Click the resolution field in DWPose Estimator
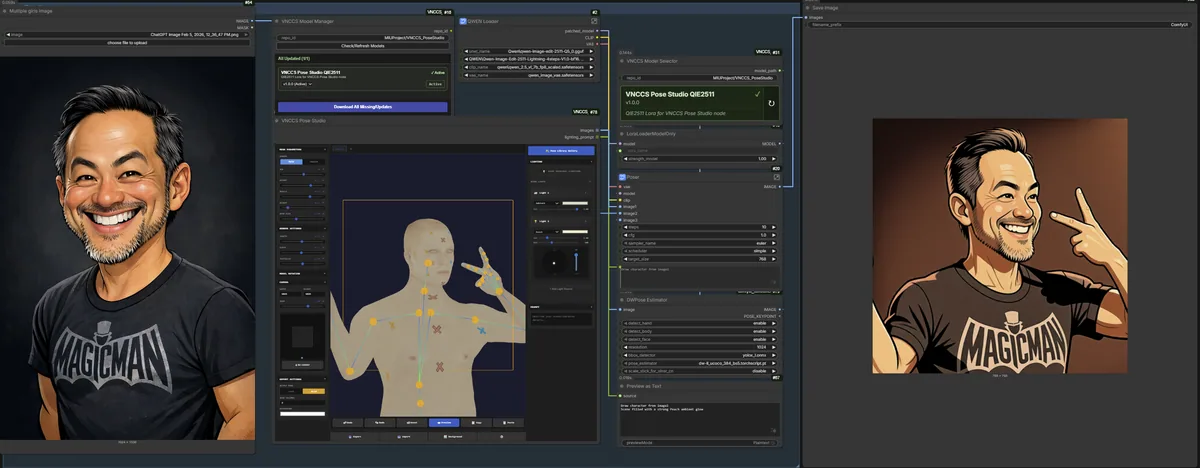 [x=700, y=349]
